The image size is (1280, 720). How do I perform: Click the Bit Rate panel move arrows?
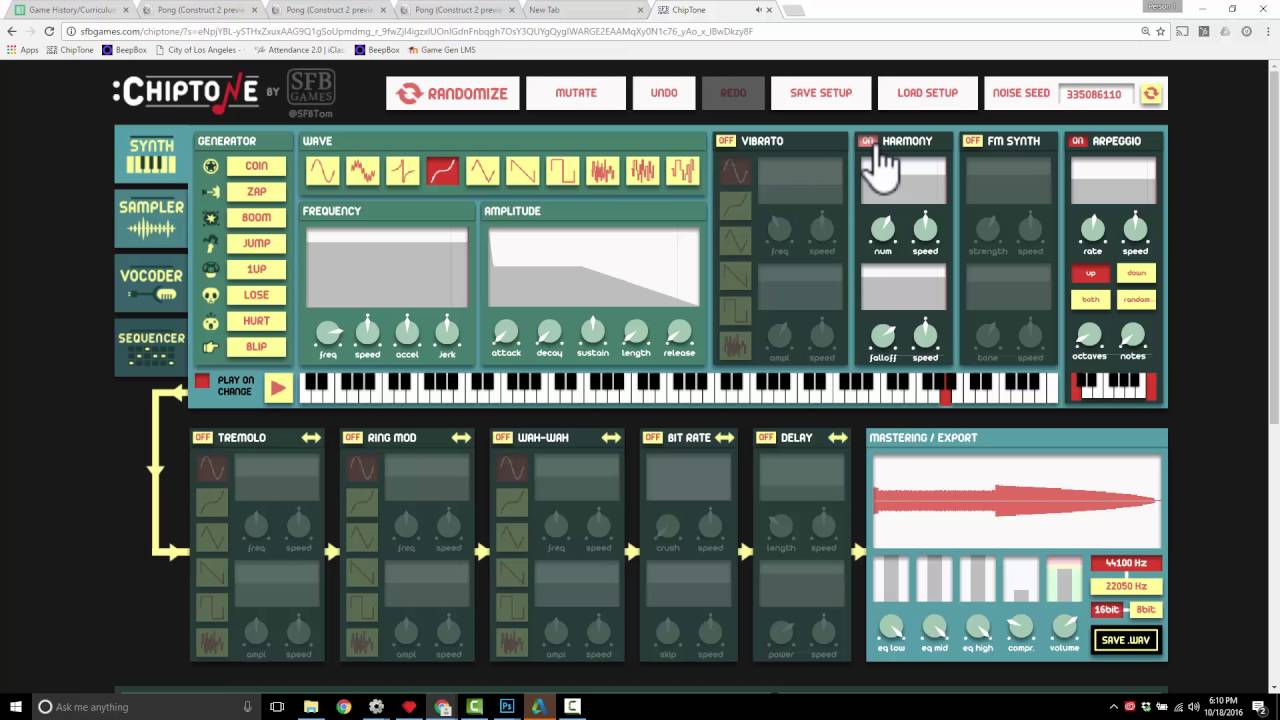pyautogui.click(x=724, y=438)
